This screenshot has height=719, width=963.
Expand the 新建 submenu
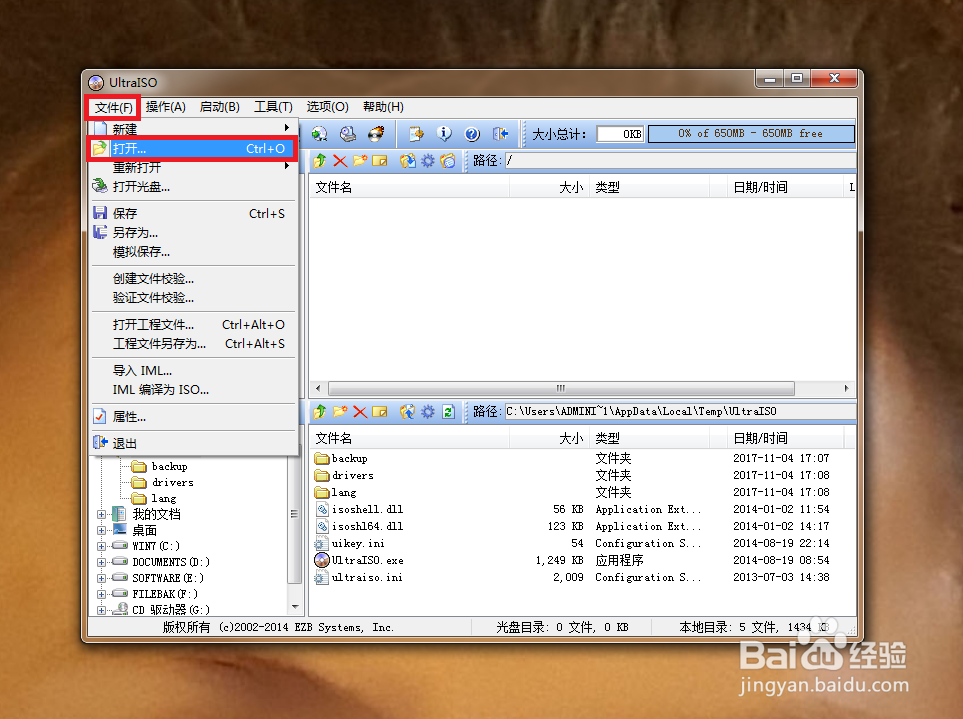coord(192,128)
